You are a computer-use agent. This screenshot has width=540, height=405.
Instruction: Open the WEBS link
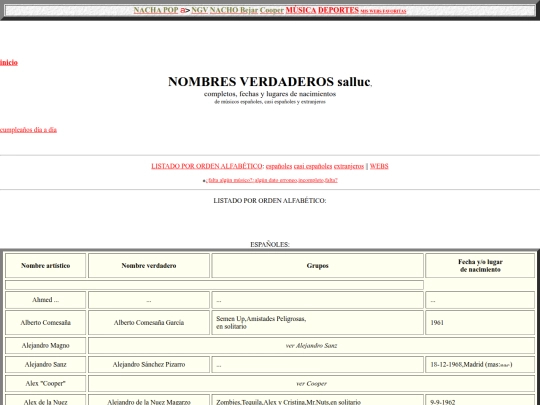tap(379, 166)
